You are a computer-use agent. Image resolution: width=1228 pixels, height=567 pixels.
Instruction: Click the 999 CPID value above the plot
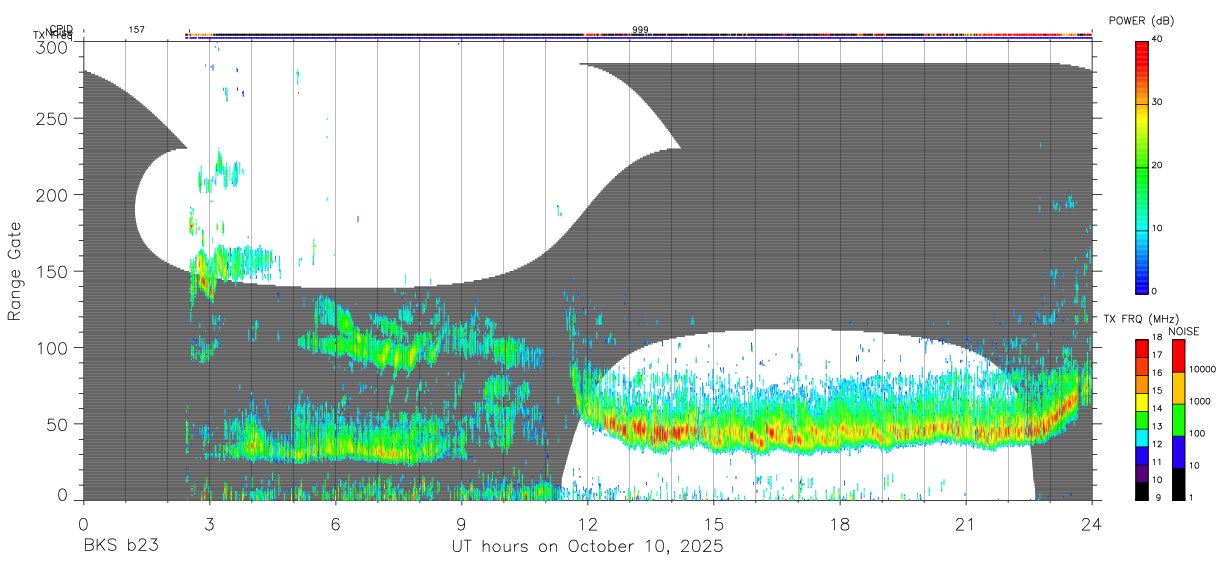point(641,30)
